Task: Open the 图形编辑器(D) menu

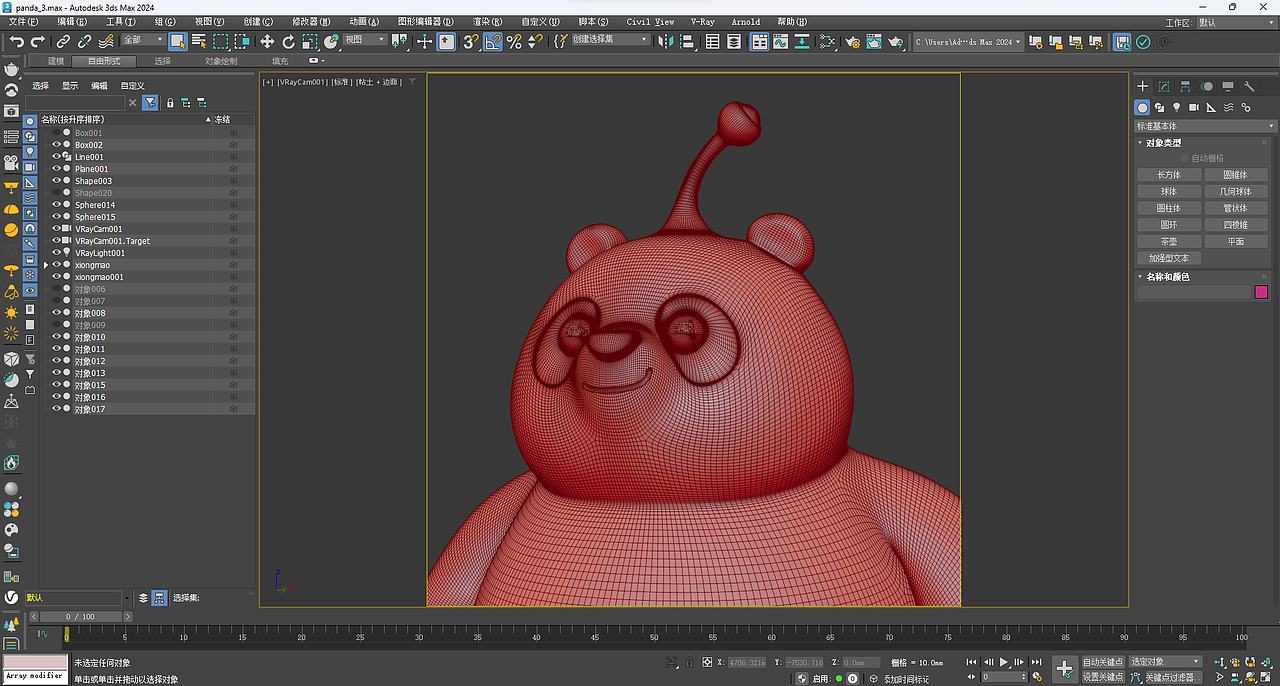Action: tap(425, 21)
